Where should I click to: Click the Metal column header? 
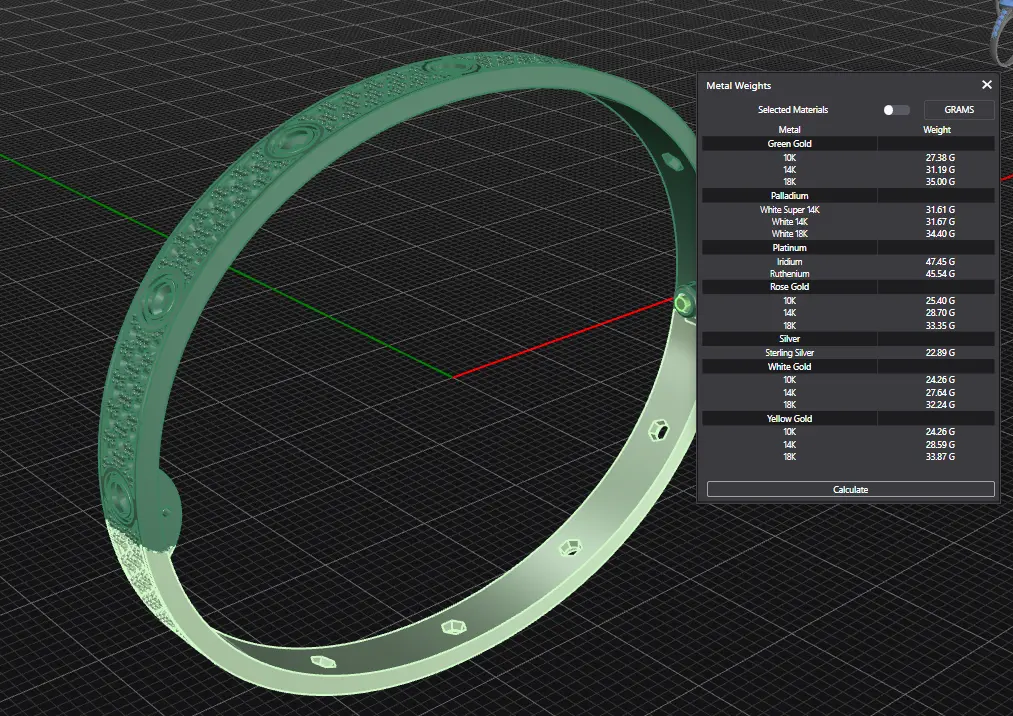click(789, 130)
